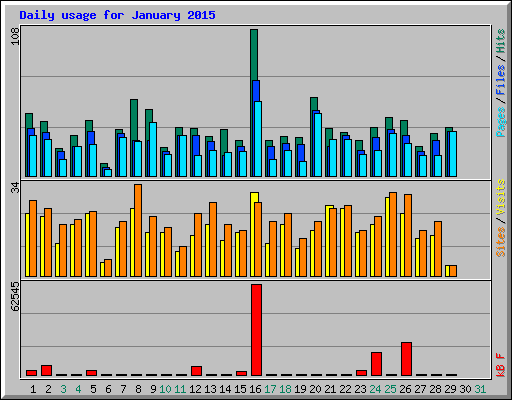Select the green hits bar for day 6

click(104, 166)
